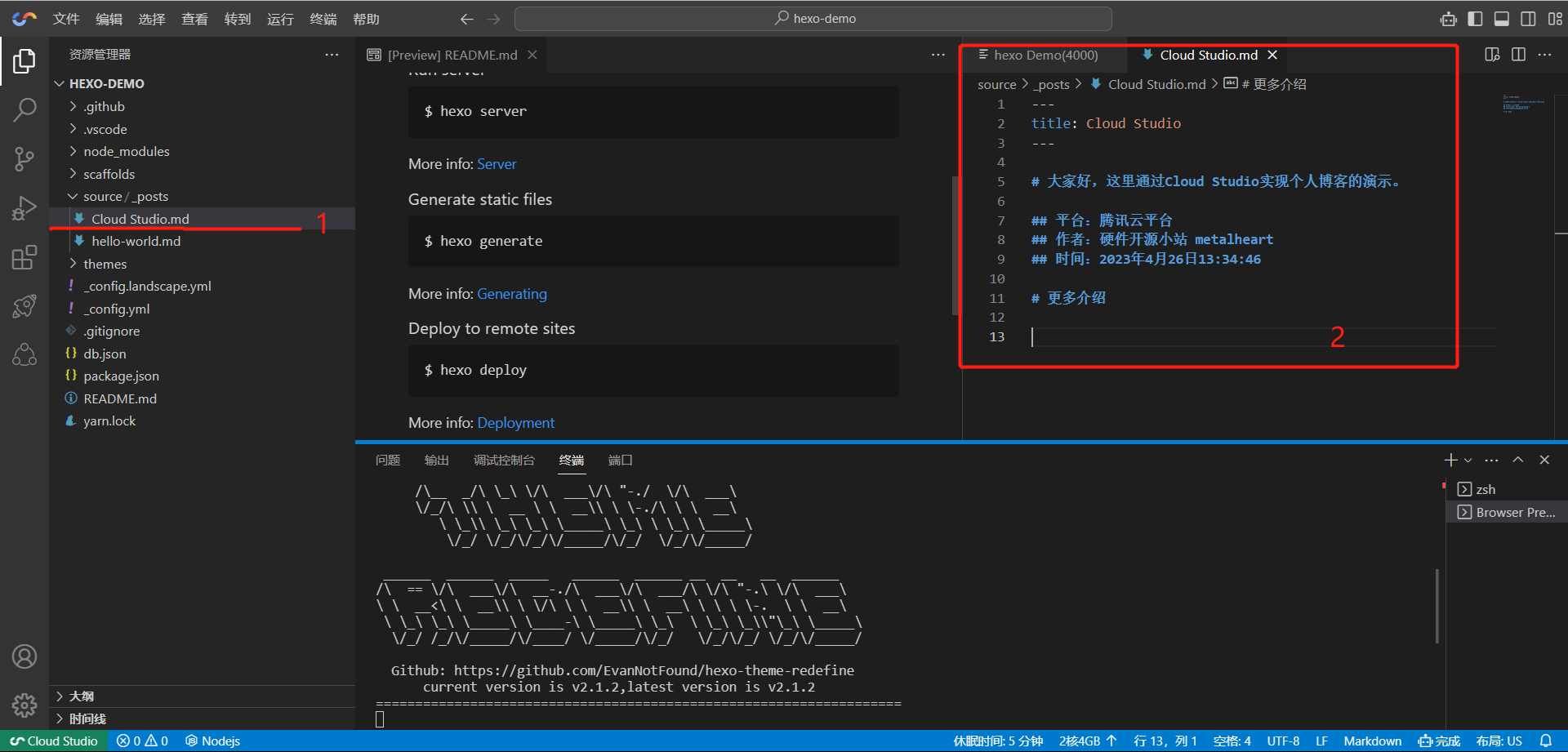Open _config.yml in explorer
The width and height of the screenshot is (1568, 752).
pos(116,309)
